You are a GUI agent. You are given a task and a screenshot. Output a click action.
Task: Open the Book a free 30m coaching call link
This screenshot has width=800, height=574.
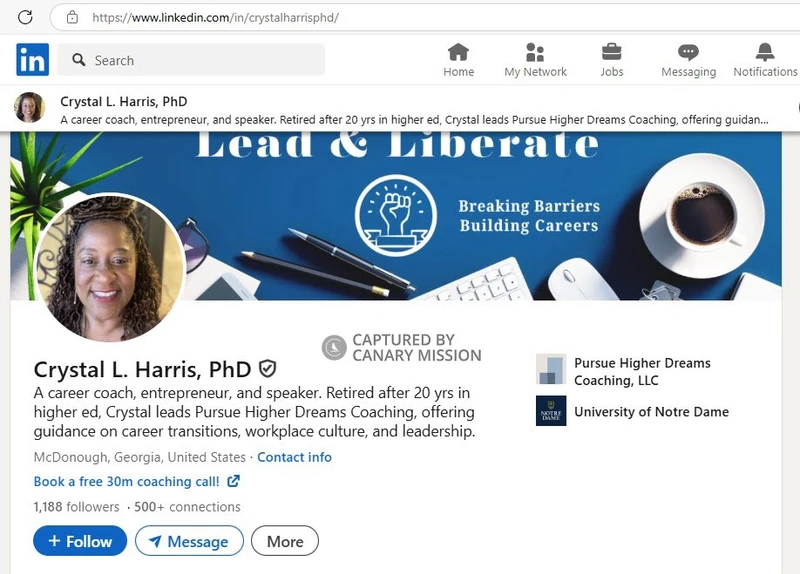point(127,482)
